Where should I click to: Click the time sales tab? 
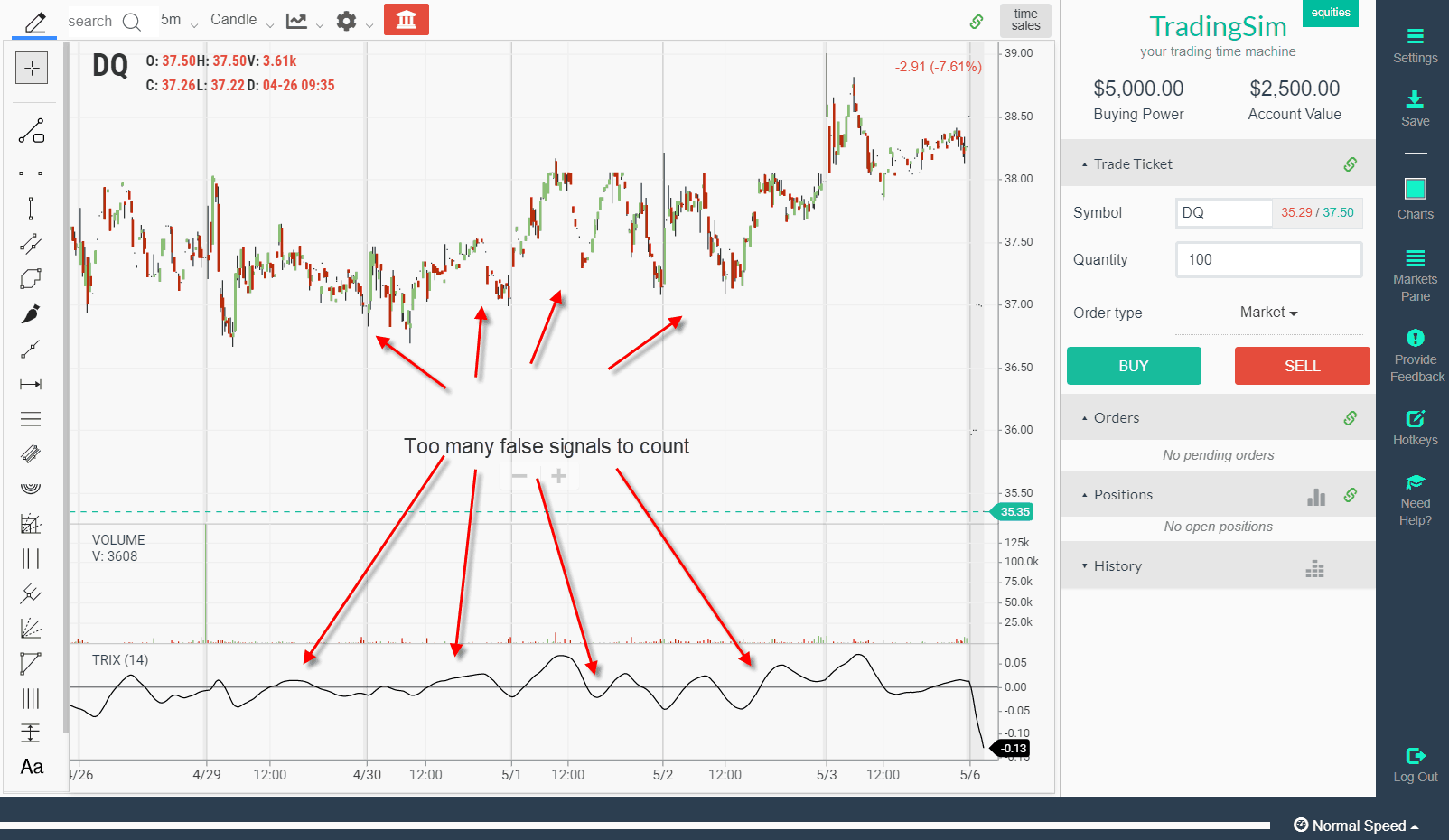coord(1025,20)
